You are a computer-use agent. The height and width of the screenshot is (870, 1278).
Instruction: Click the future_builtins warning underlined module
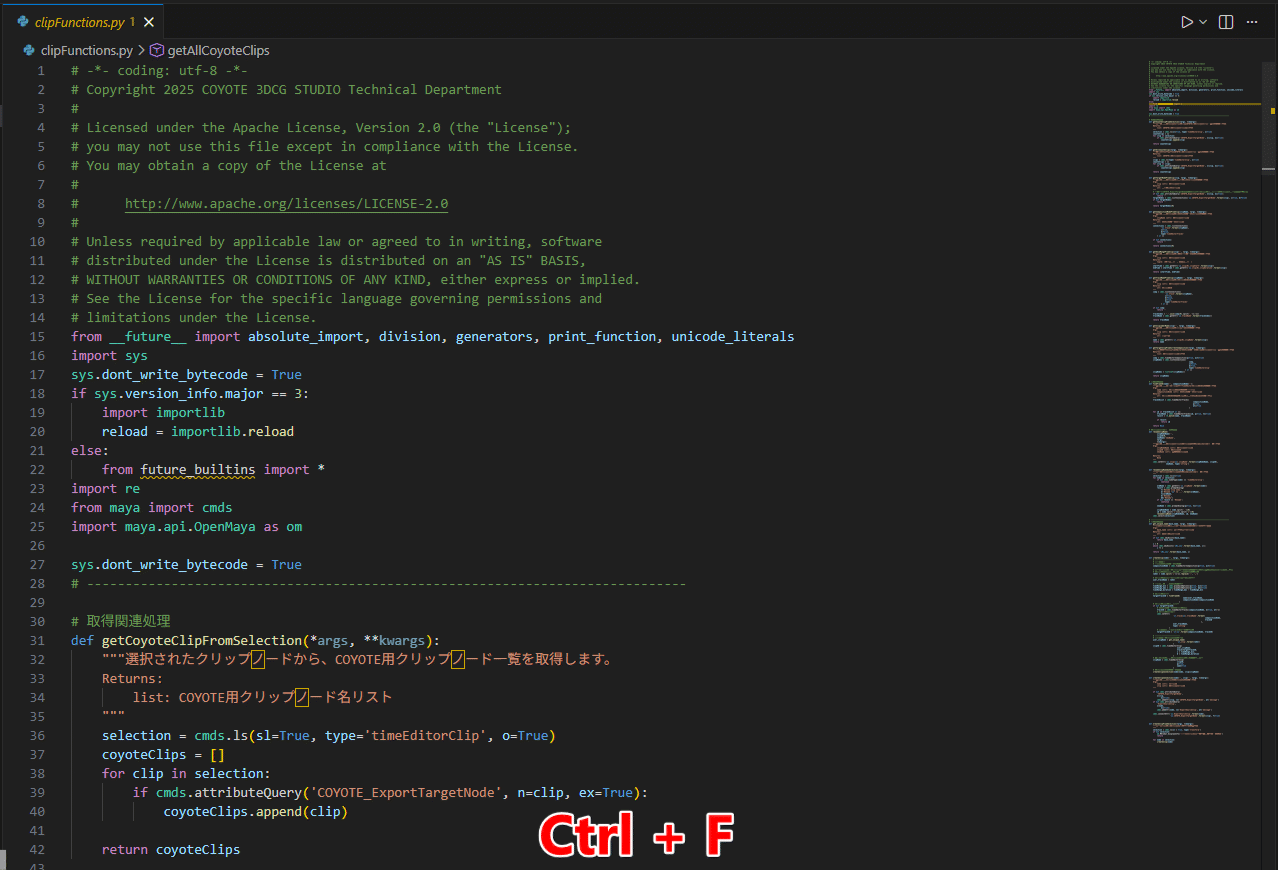click(x=197, y=470)
